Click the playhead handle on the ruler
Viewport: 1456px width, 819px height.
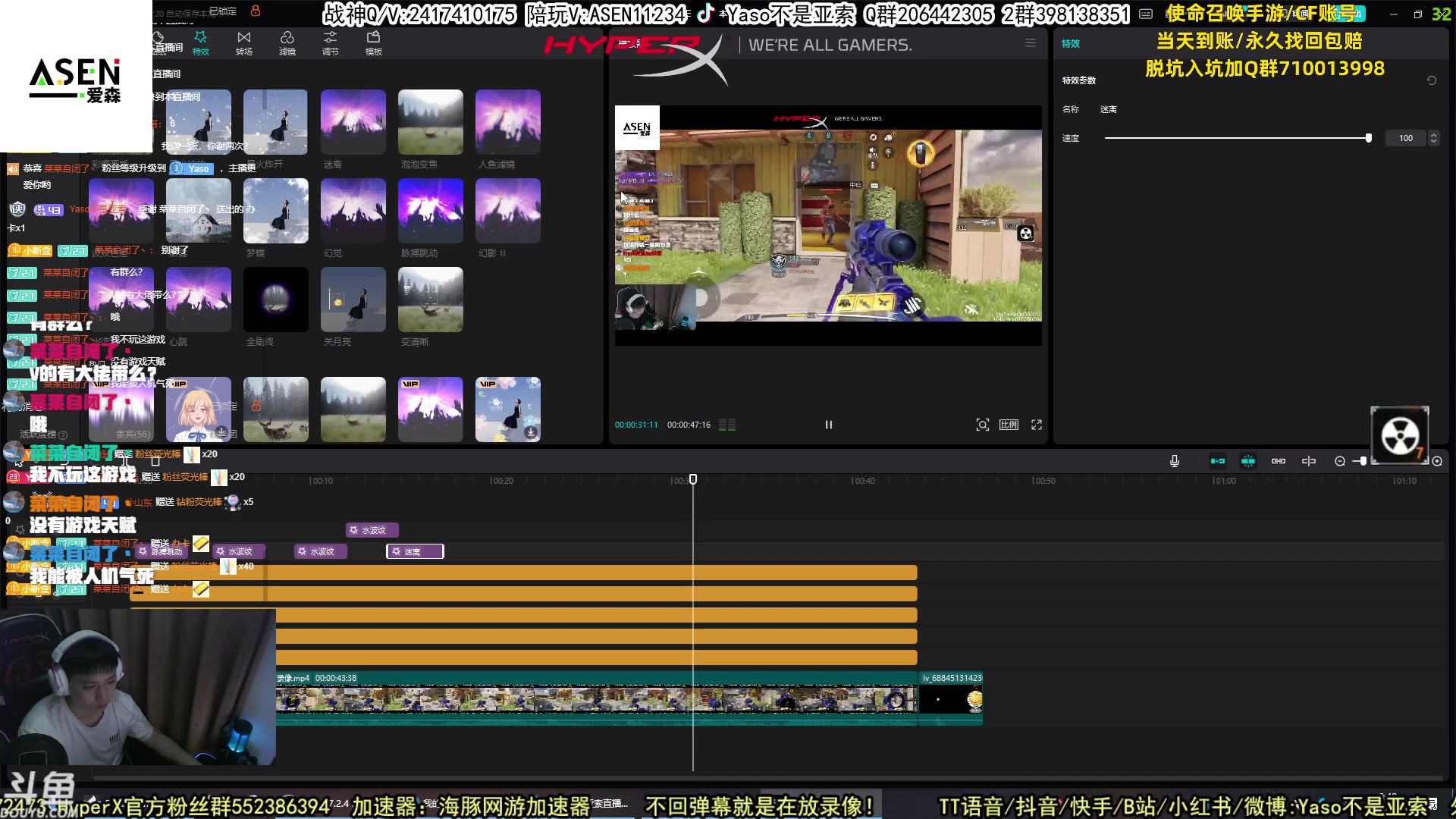pyautogui.click(x=693, y=479)
